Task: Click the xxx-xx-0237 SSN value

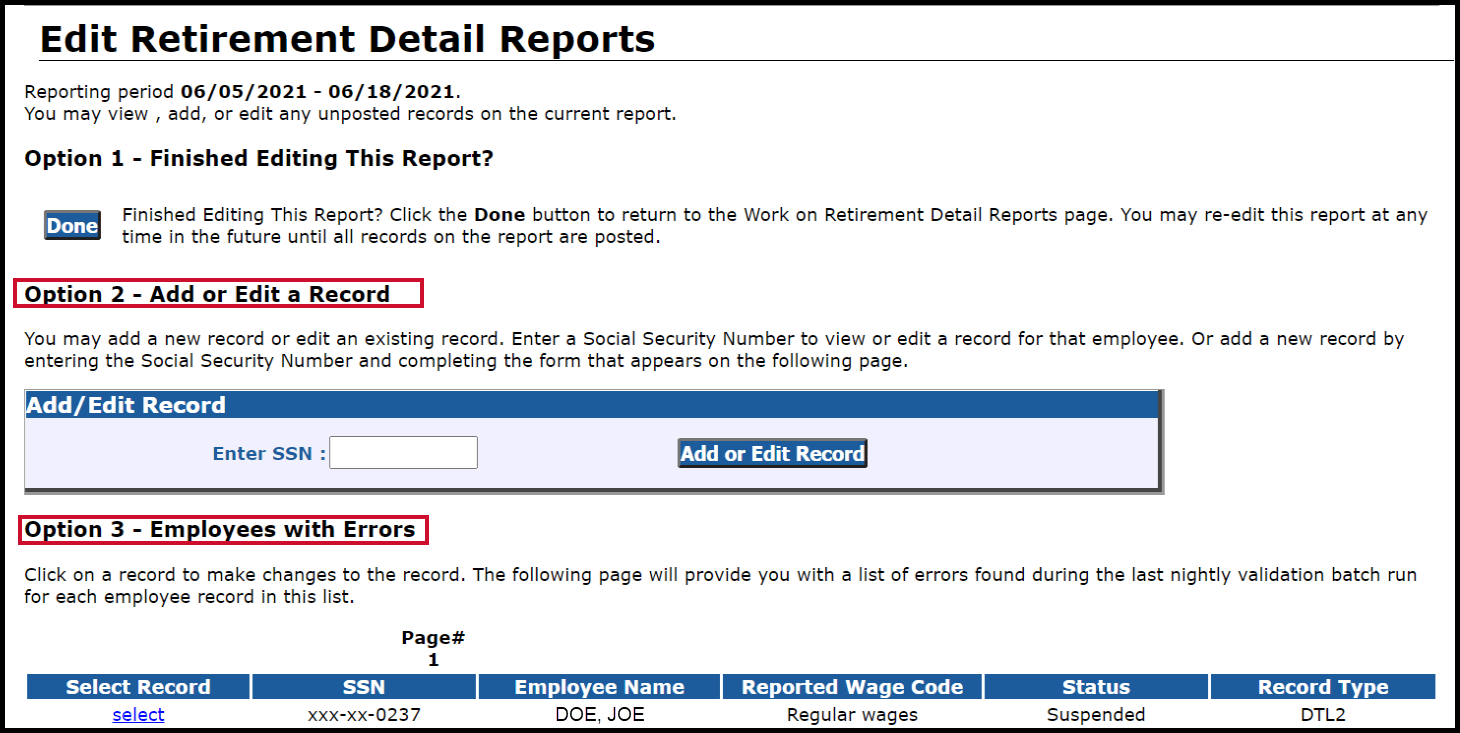Action: coord(364,714)
